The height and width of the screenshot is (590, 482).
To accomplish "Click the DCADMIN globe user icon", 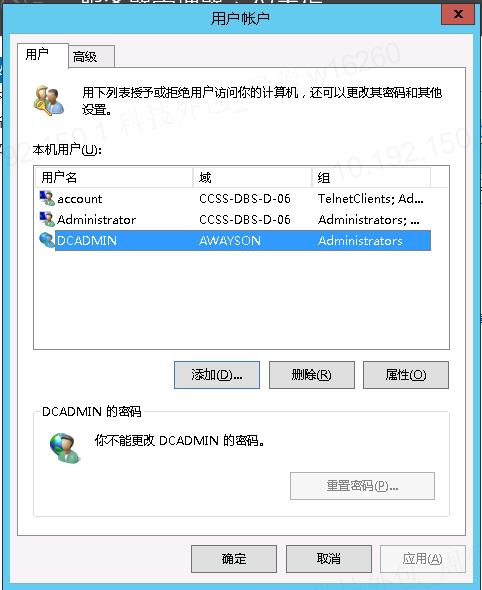I will (x=47, y=240).
